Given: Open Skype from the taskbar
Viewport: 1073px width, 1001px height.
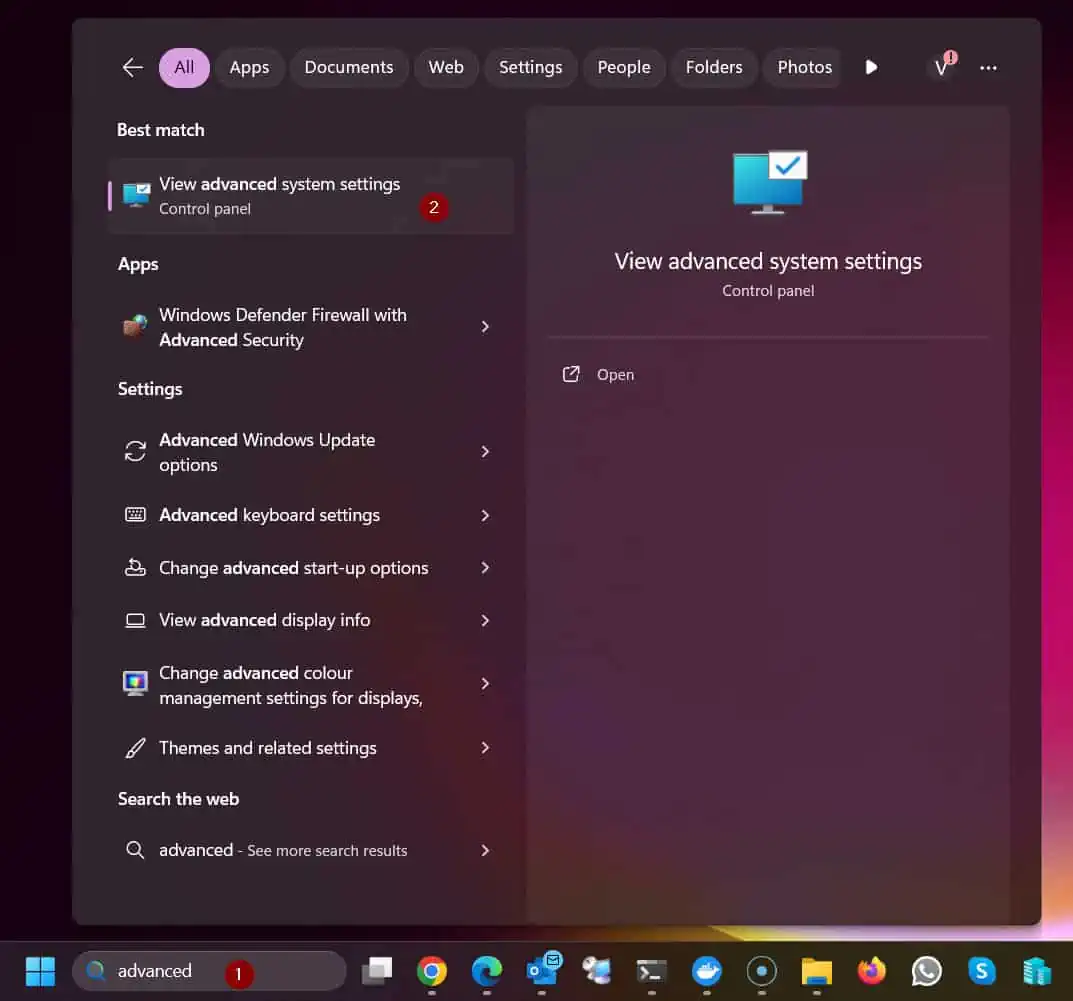Looking at the screenshot, I should click(x=981, y=971).
